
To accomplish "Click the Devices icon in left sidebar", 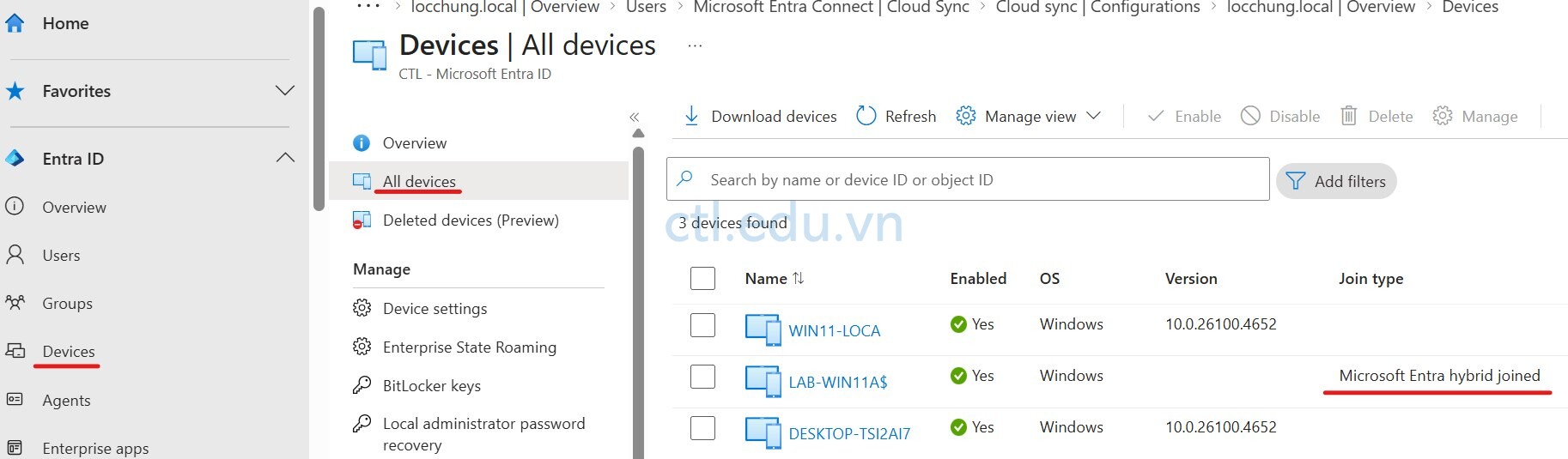I will [15, 351].
